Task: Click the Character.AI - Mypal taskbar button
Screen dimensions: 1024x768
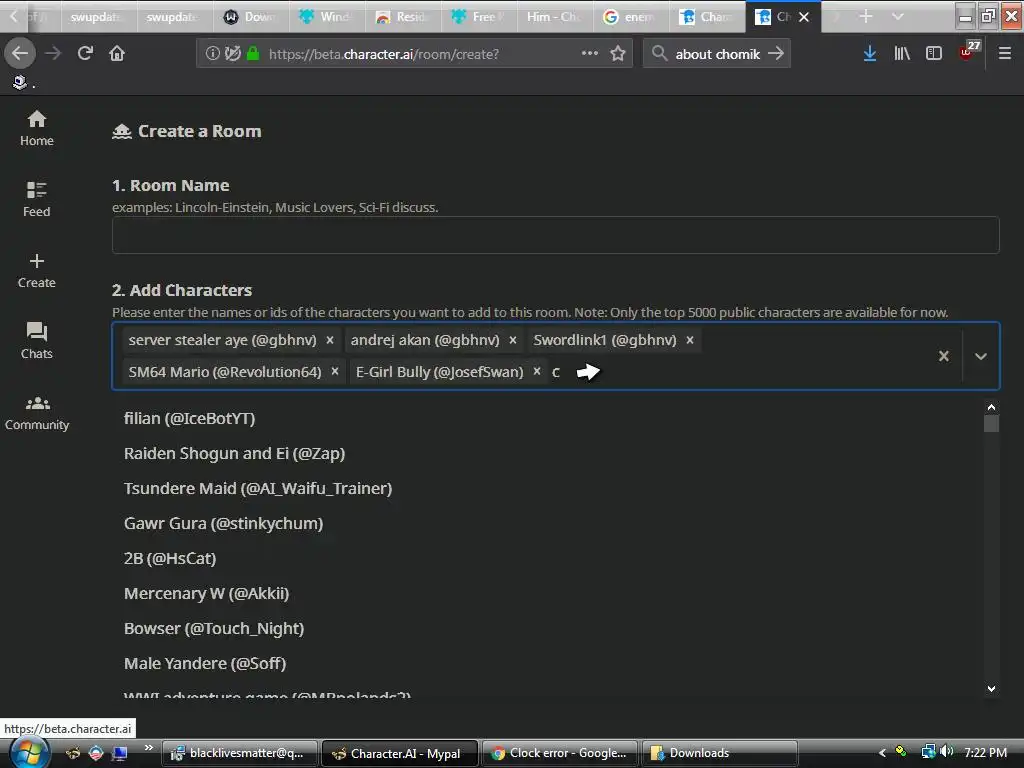Action: [x=400, y=753]
